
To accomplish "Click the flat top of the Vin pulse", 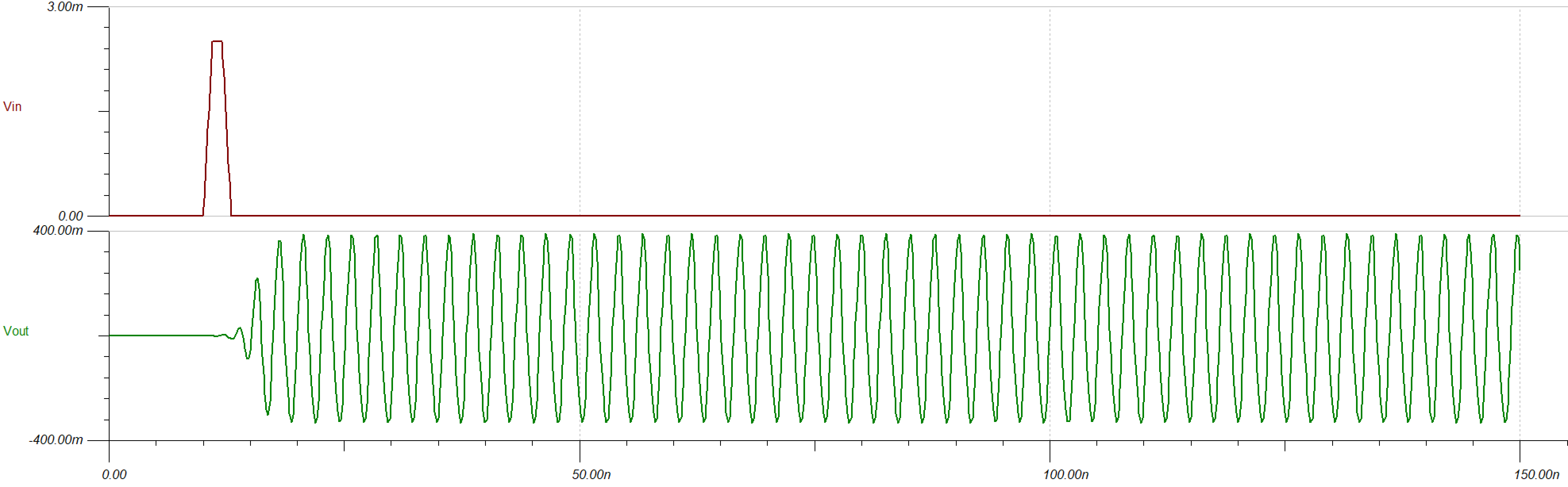I will (217, 41).
